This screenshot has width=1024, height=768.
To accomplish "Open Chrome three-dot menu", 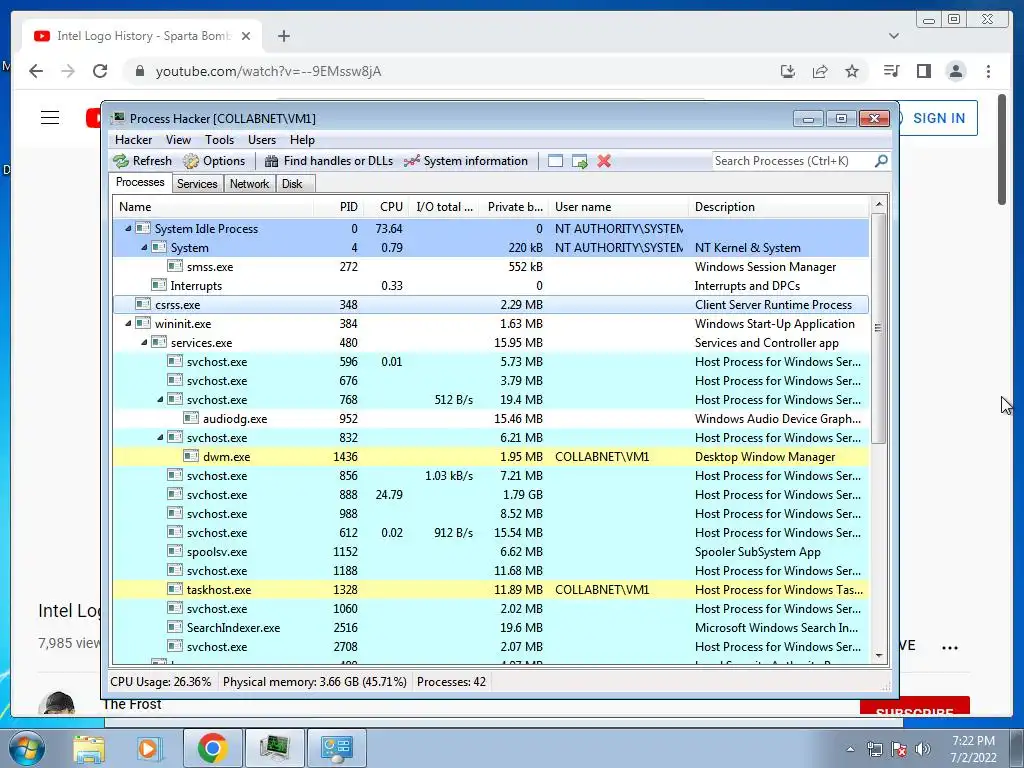I will 988,71.
